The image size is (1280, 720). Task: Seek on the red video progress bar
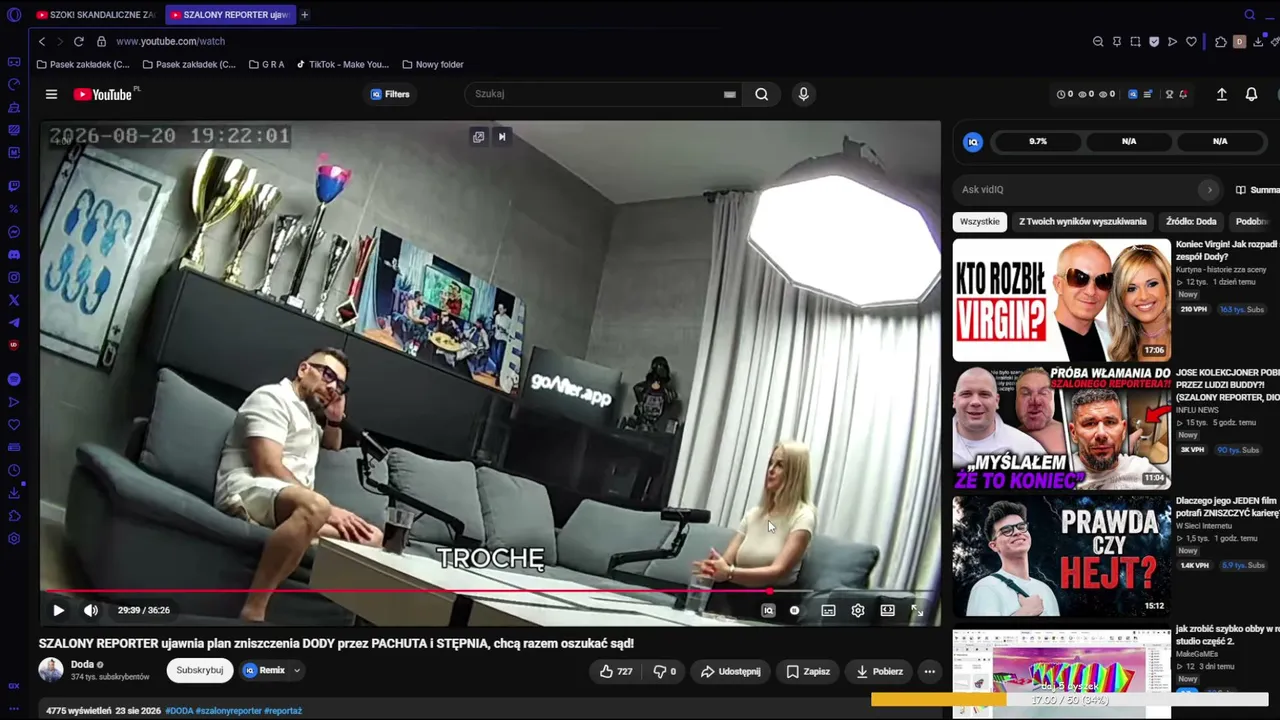point(490,591)
